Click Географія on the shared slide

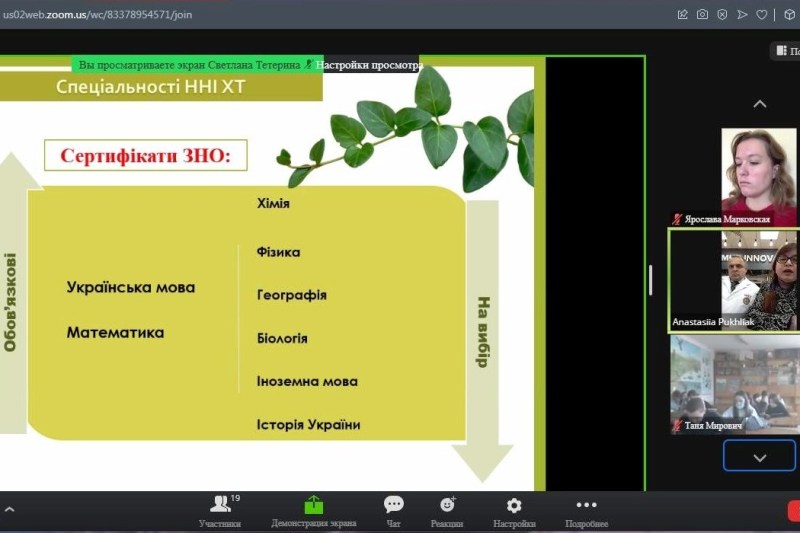[x=292, y=295]
